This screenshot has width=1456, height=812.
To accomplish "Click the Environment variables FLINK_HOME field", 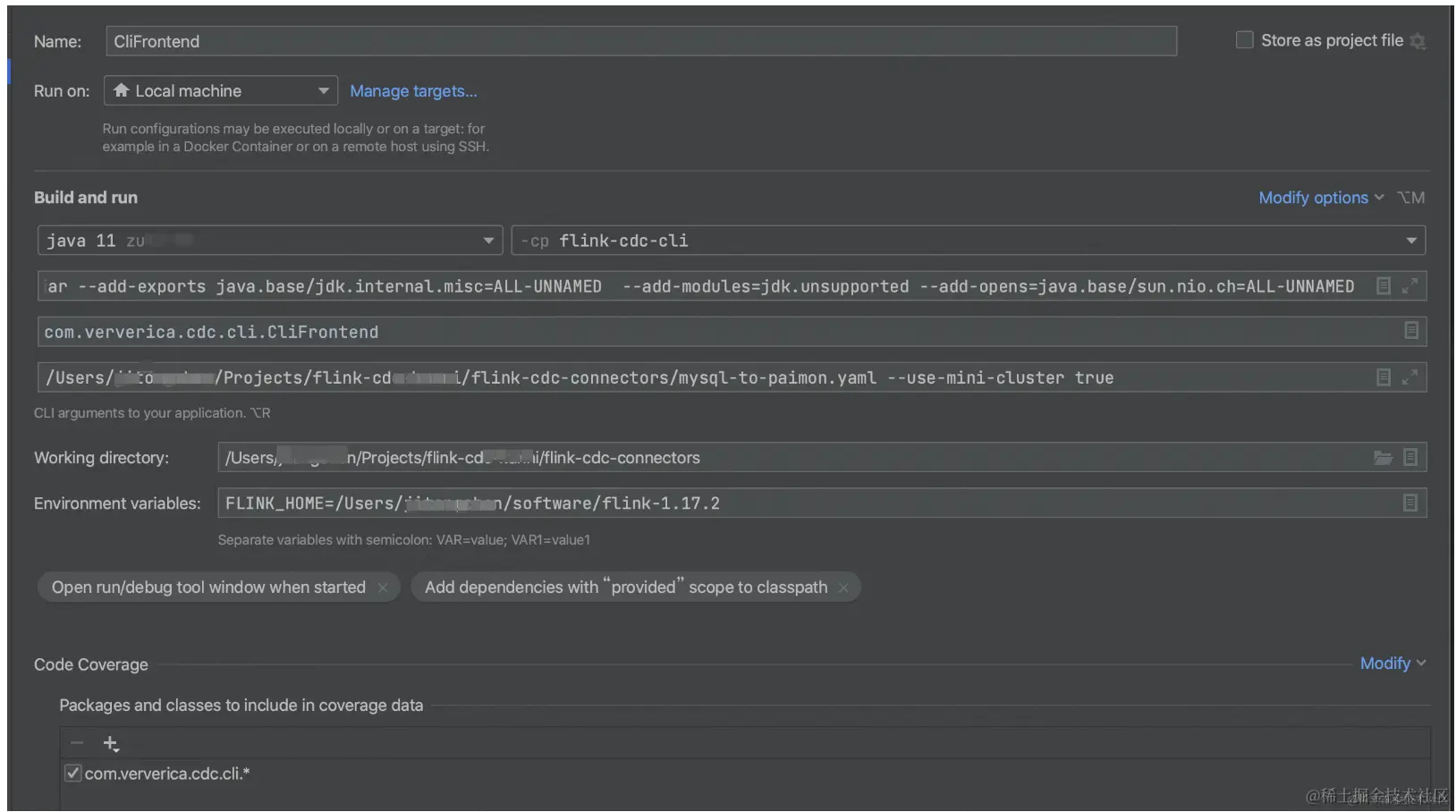I will click(x=822, y=503).
